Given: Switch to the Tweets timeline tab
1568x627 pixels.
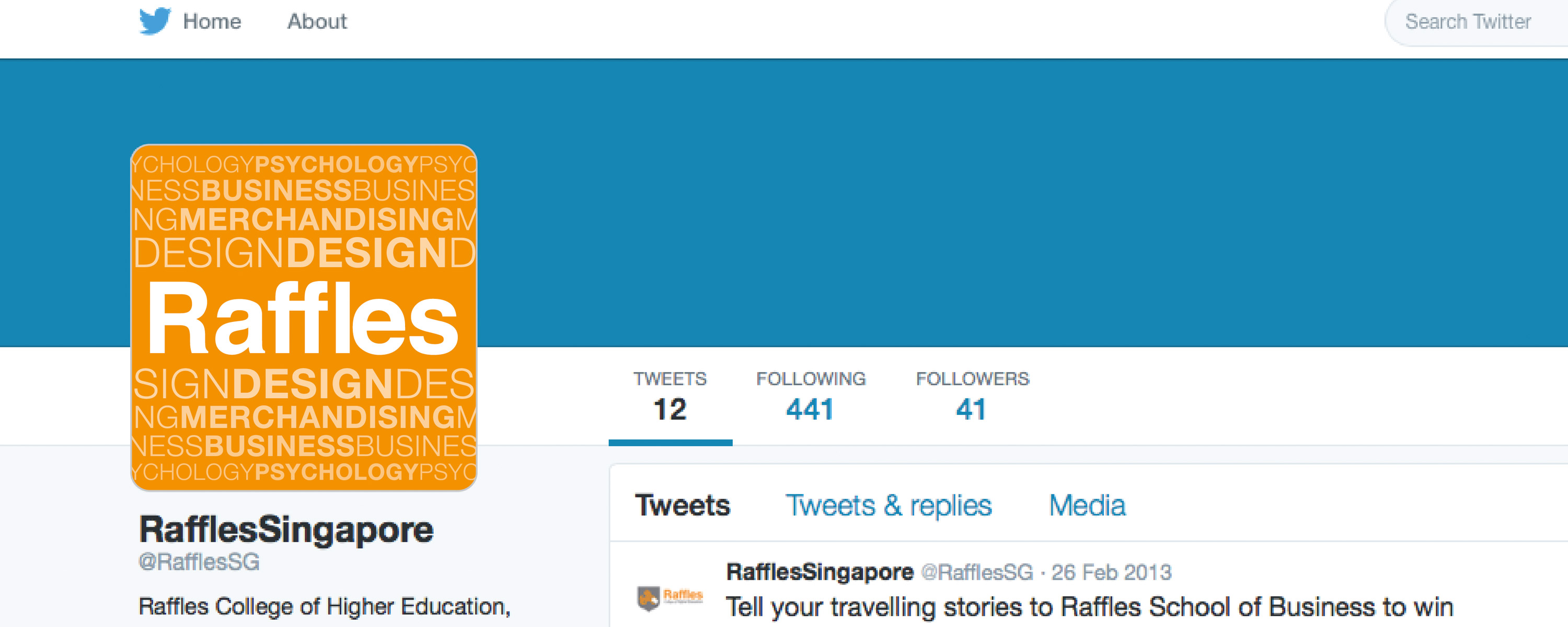Looking at the screenshot, I should [x=683, y=505].
